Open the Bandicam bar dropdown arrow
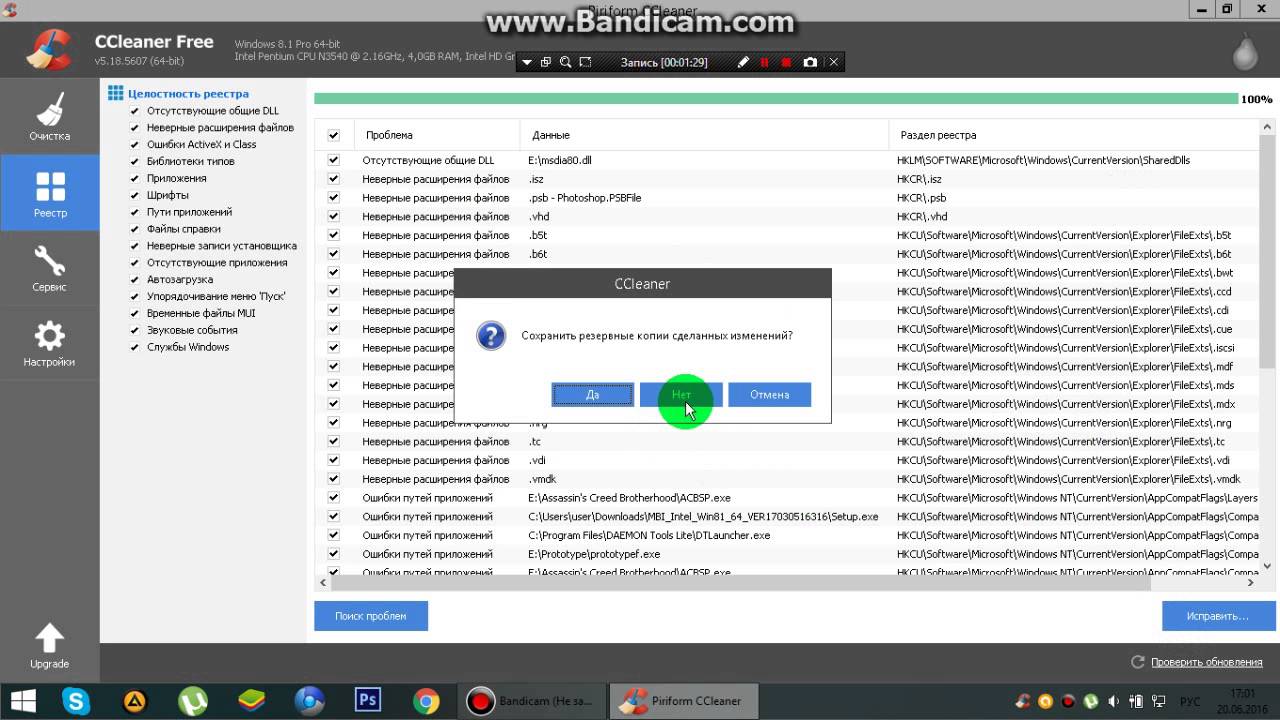 [527, 62]
